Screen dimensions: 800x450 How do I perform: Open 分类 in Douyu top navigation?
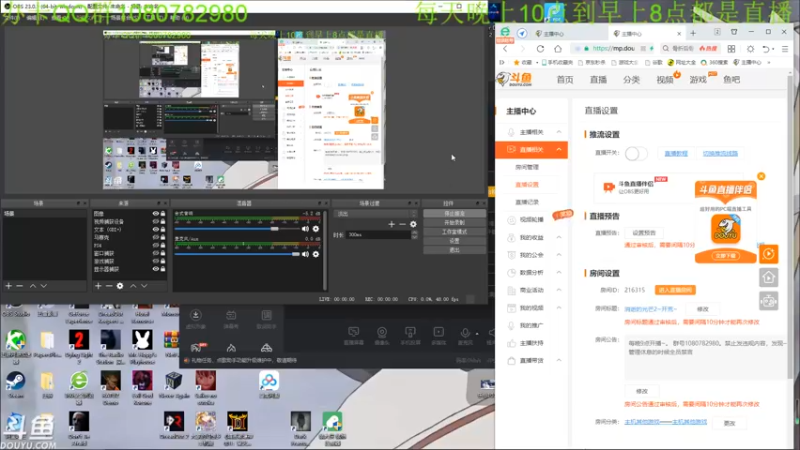(x=631, y=80)
